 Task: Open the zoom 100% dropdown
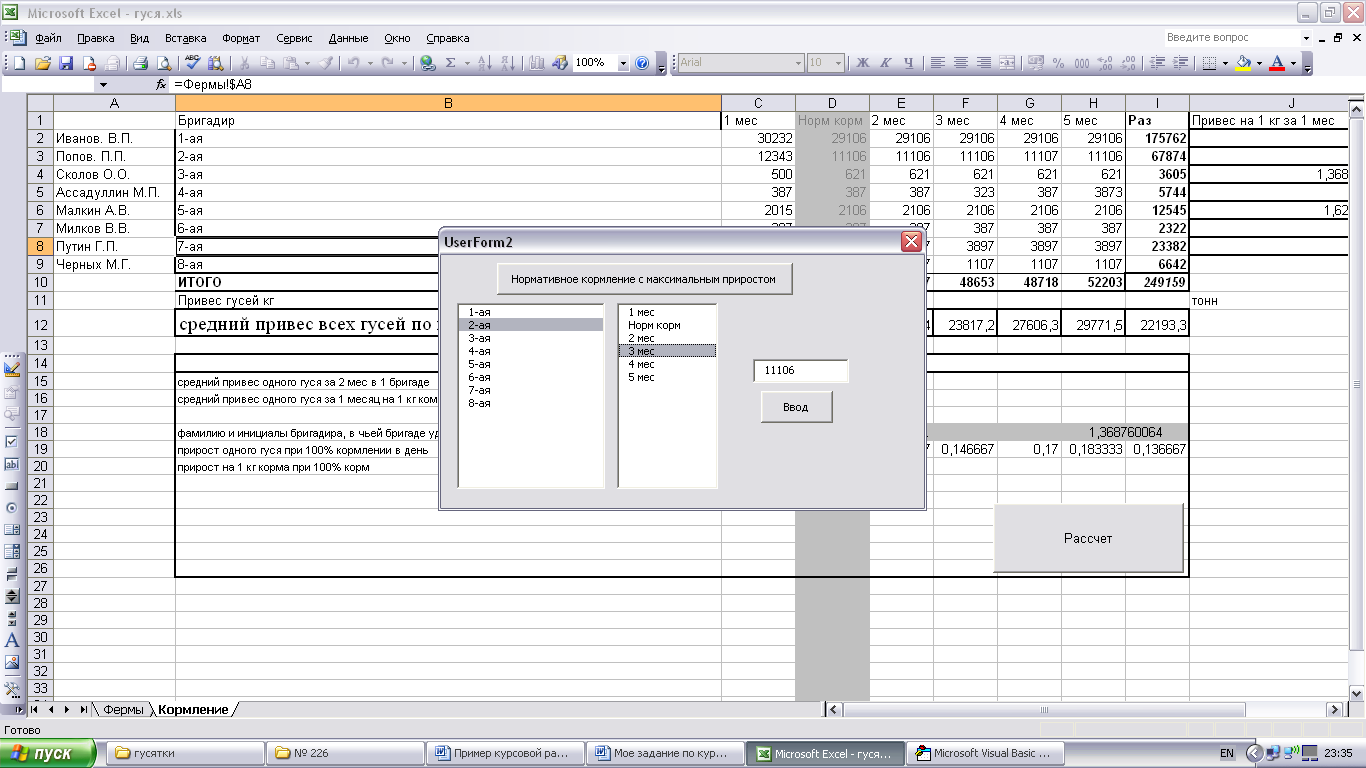[623, 63]
